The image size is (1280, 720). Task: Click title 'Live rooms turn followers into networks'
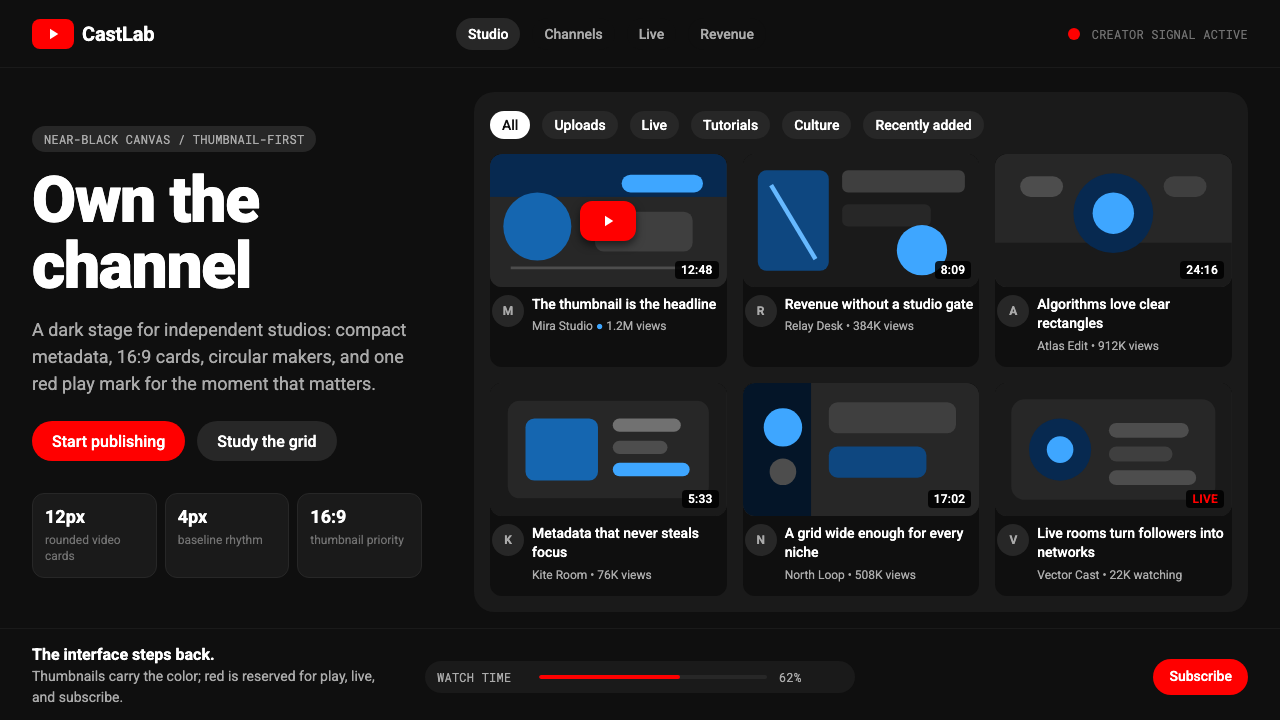[1130, 542]
